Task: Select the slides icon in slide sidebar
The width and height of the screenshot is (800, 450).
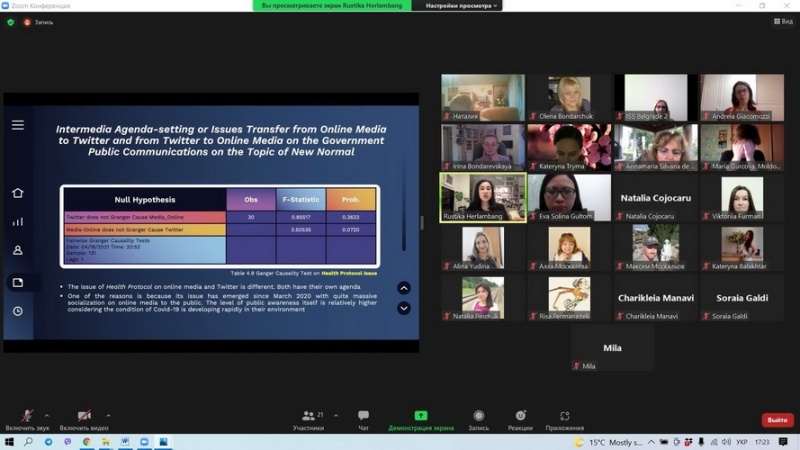Action: pyautogui.click(x=18, y=282)
